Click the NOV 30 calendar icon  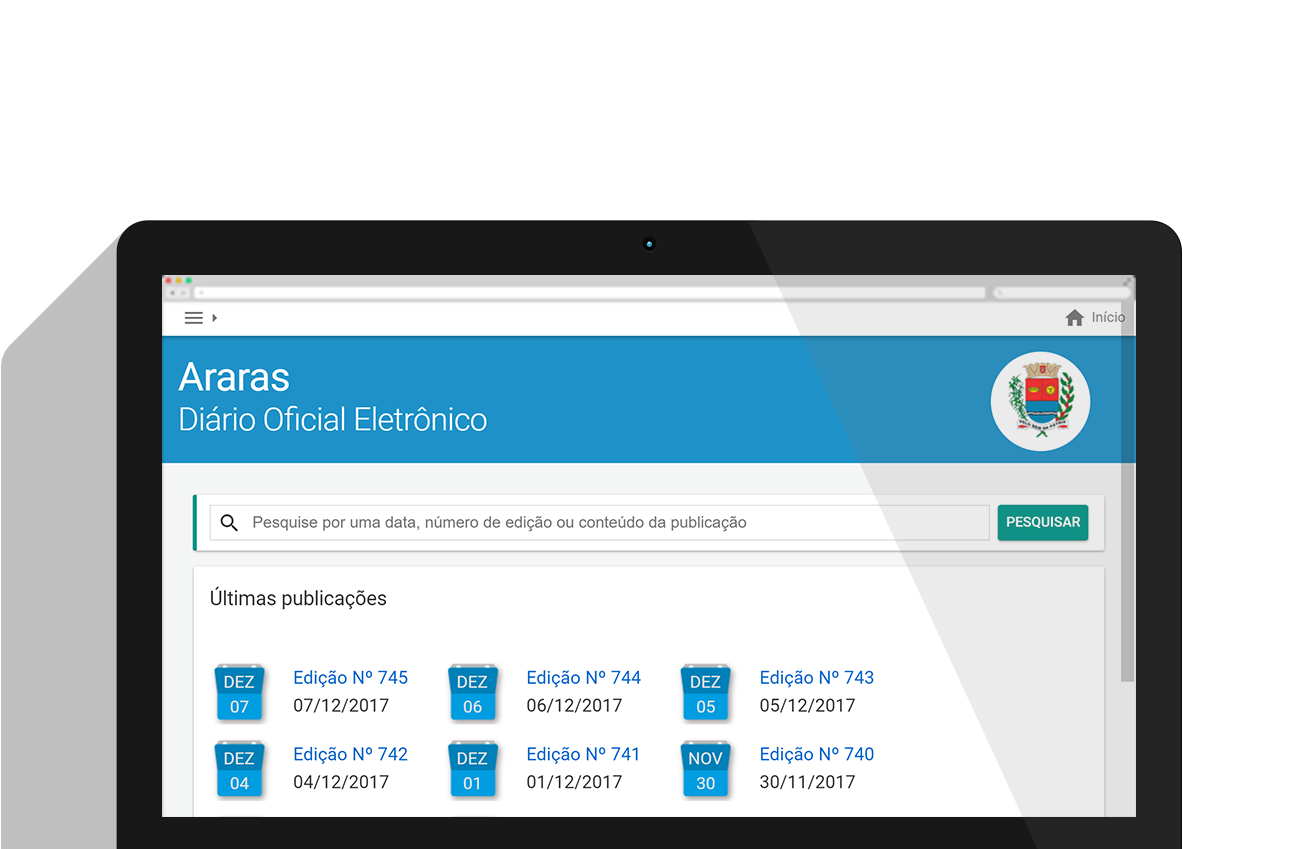click(x=705, y=770)
